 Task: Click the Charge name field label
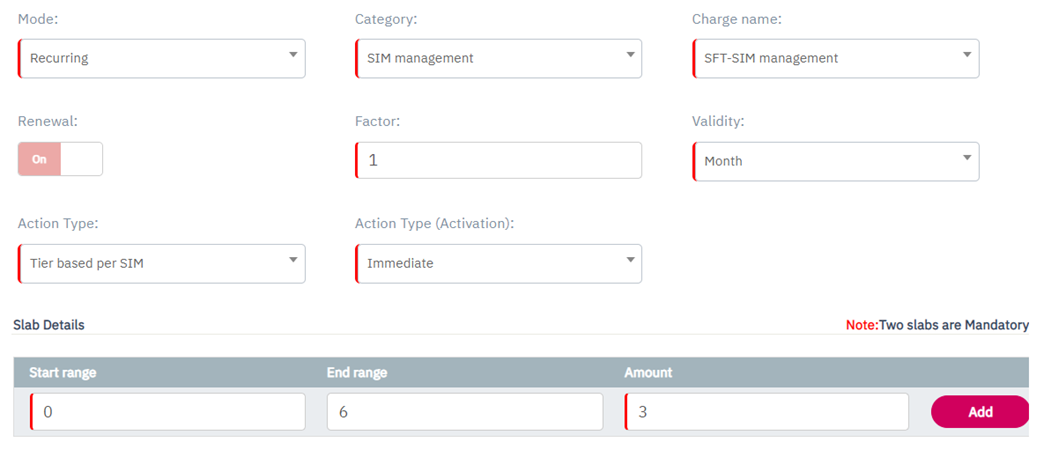(x=736, y=19)
